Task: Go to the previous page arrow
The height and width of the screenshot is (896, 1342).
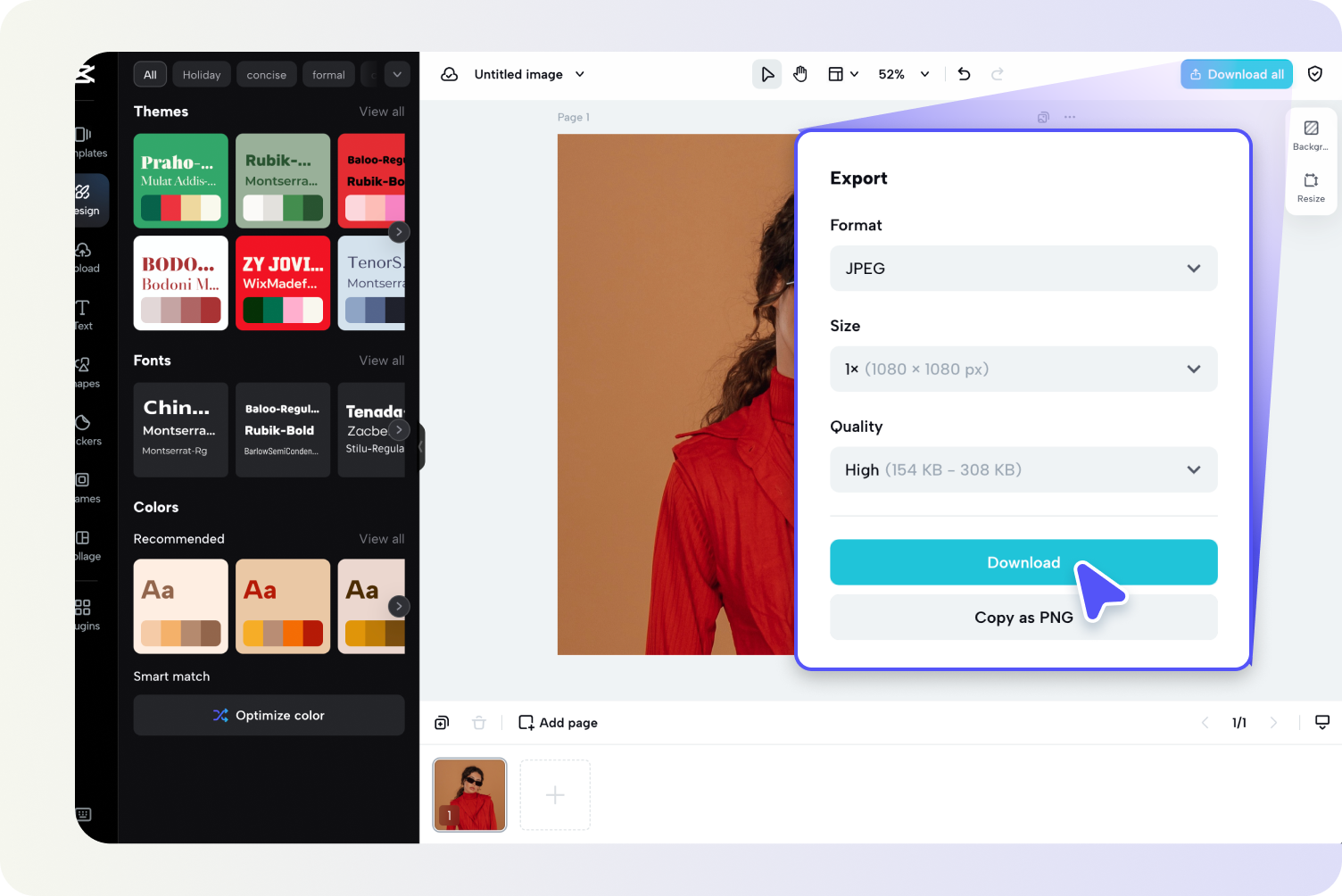Action: 1205,723
